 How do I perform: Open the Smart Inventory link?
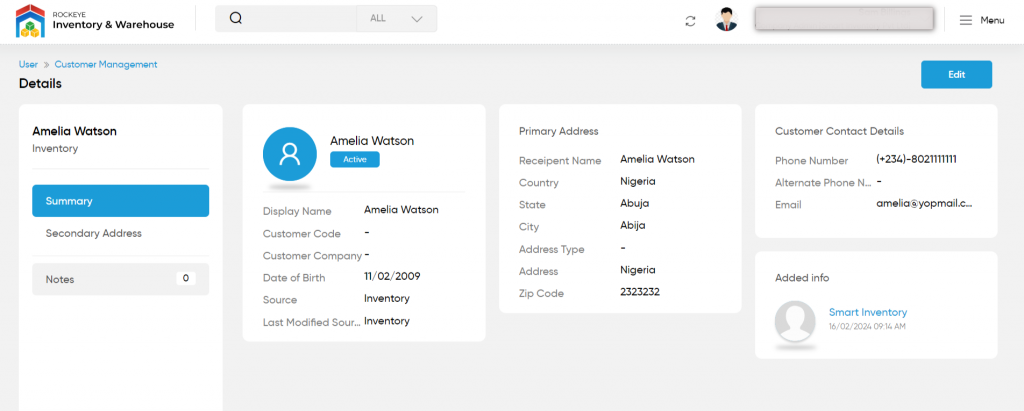tap(868, 312)
